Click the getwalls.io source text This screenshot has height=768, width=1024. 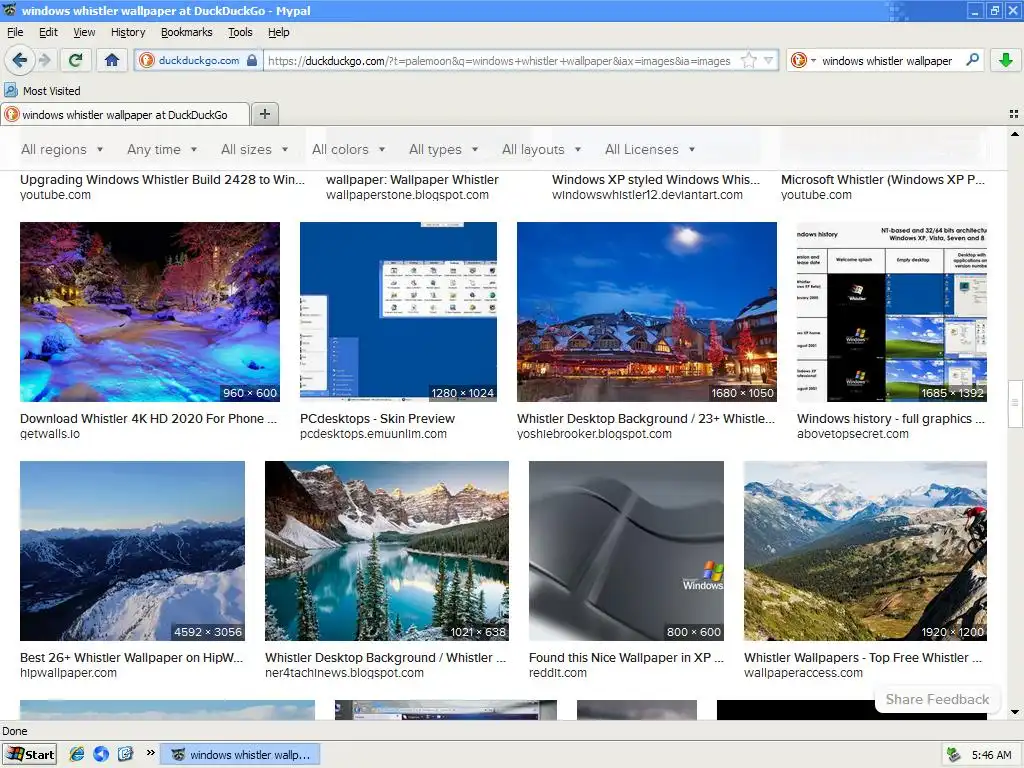pos(50,434)
